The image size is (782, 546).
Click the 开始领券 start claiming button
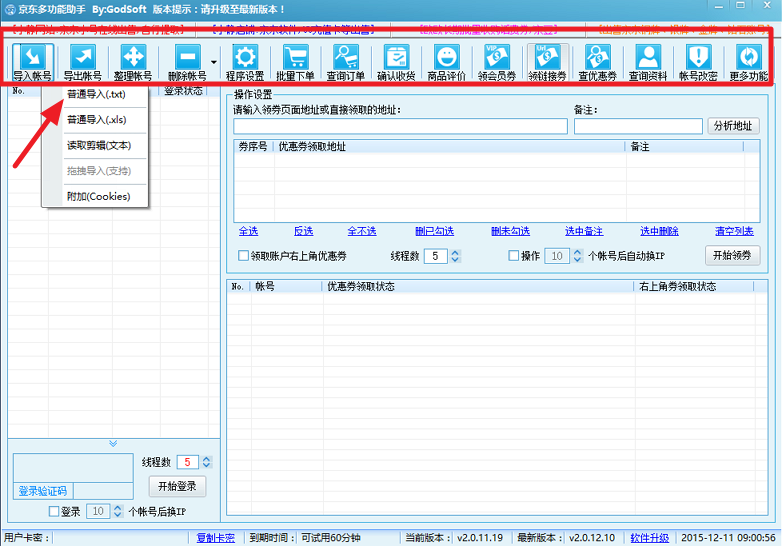pos(732,256)
